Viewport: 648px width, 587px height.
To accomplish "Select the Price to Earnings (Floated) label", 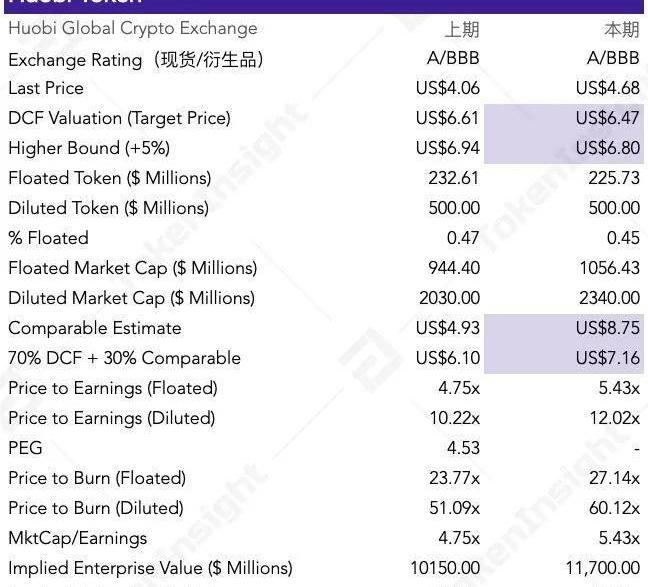I will (x=112, y=388).
